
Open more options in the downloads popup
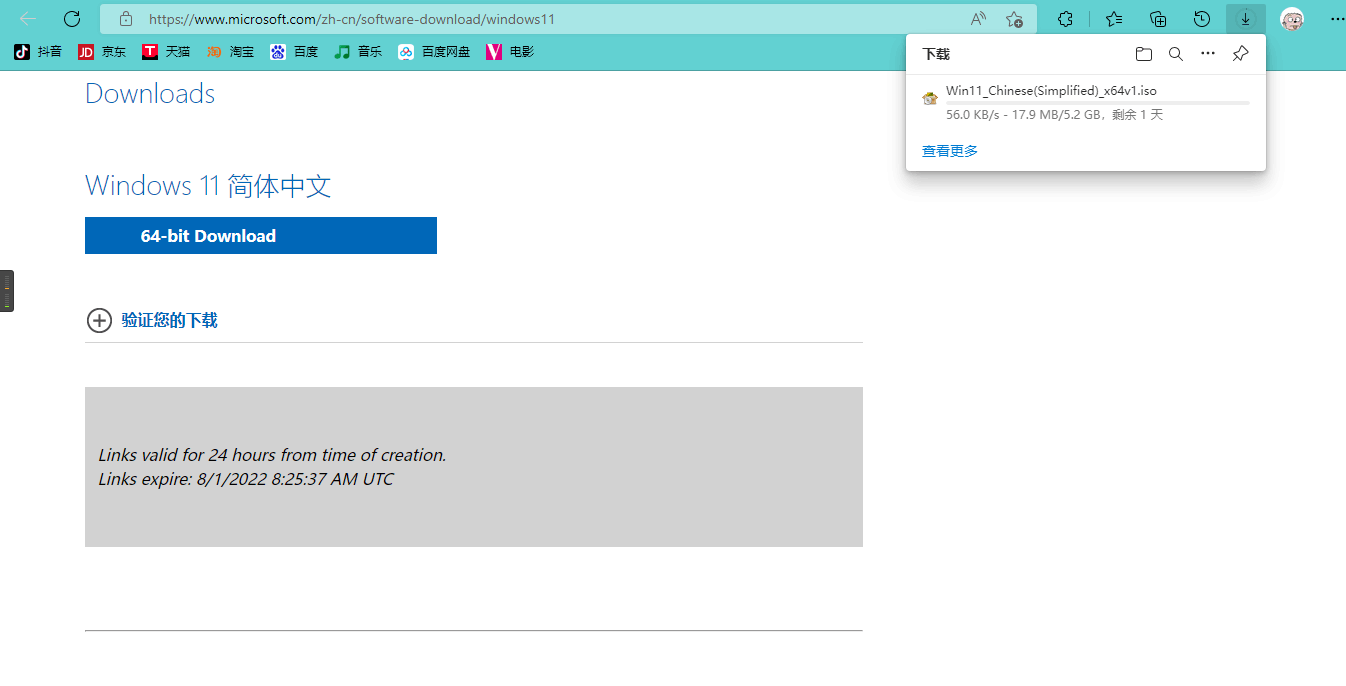1208,54
